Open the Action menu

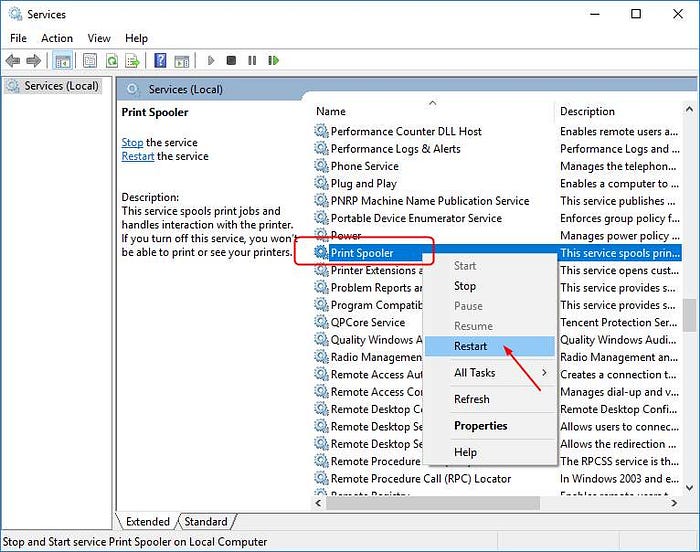tap(57, 38)
